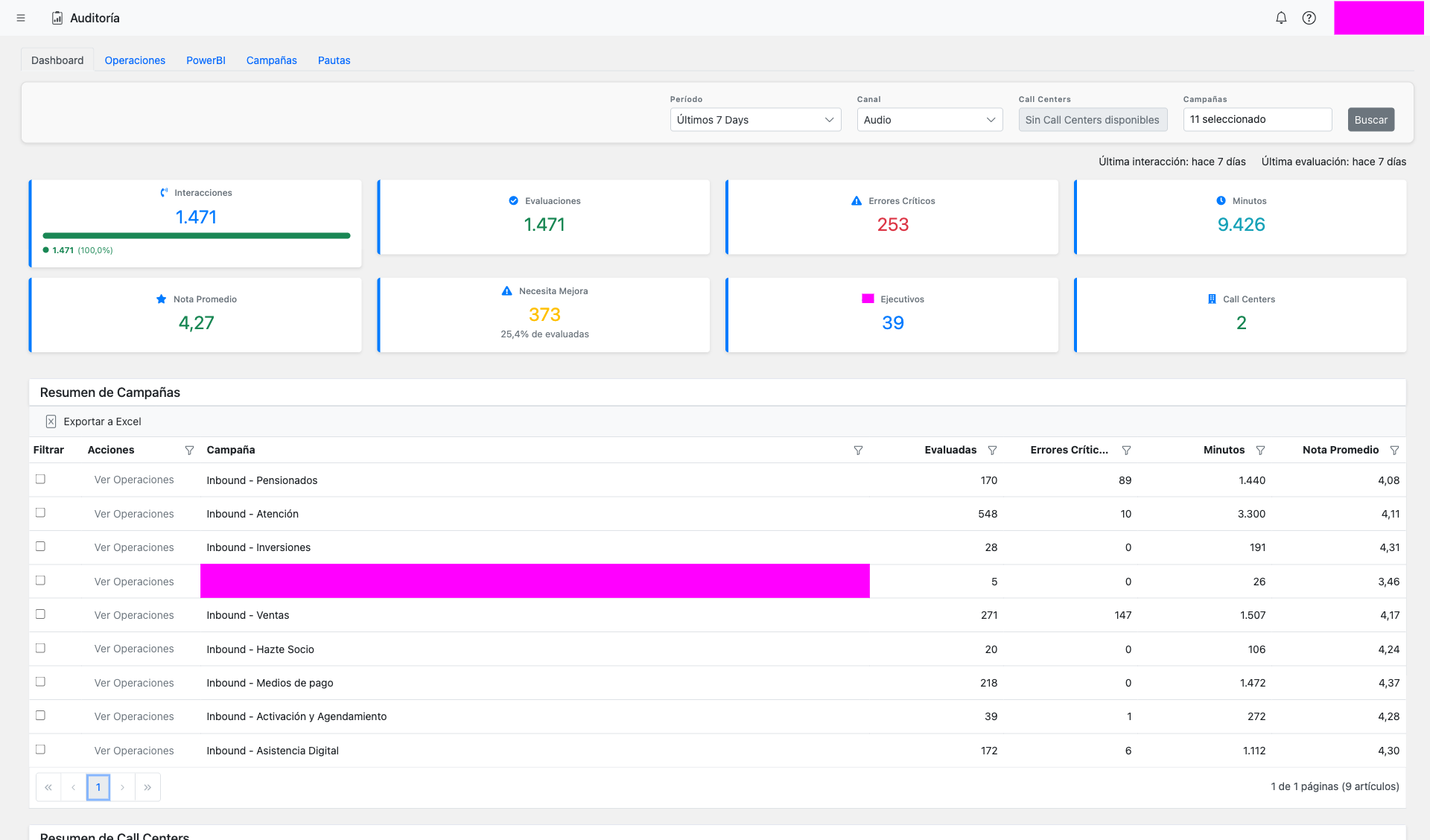
Task: Switch to the Operaciones tab
Action: click(x=135, y=60)
